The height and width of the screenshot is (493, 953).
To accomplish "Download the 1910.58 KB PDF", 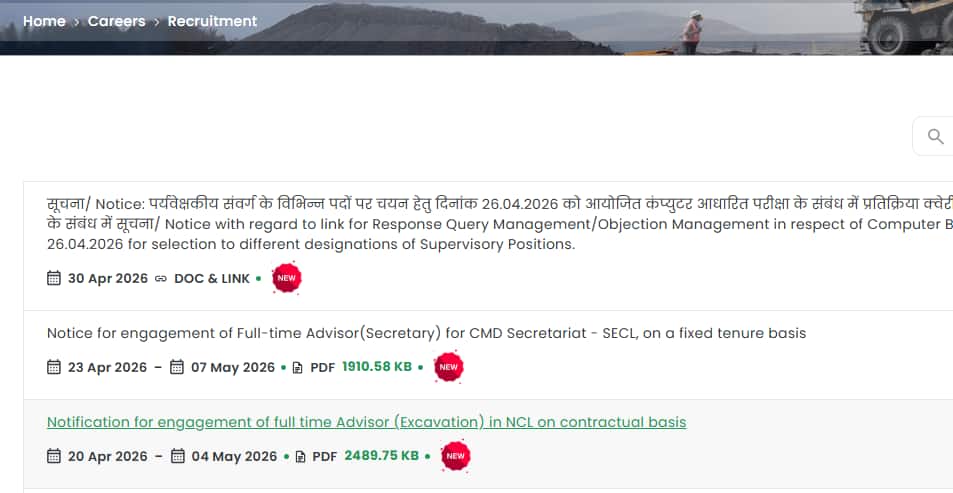I will point(377,367).
